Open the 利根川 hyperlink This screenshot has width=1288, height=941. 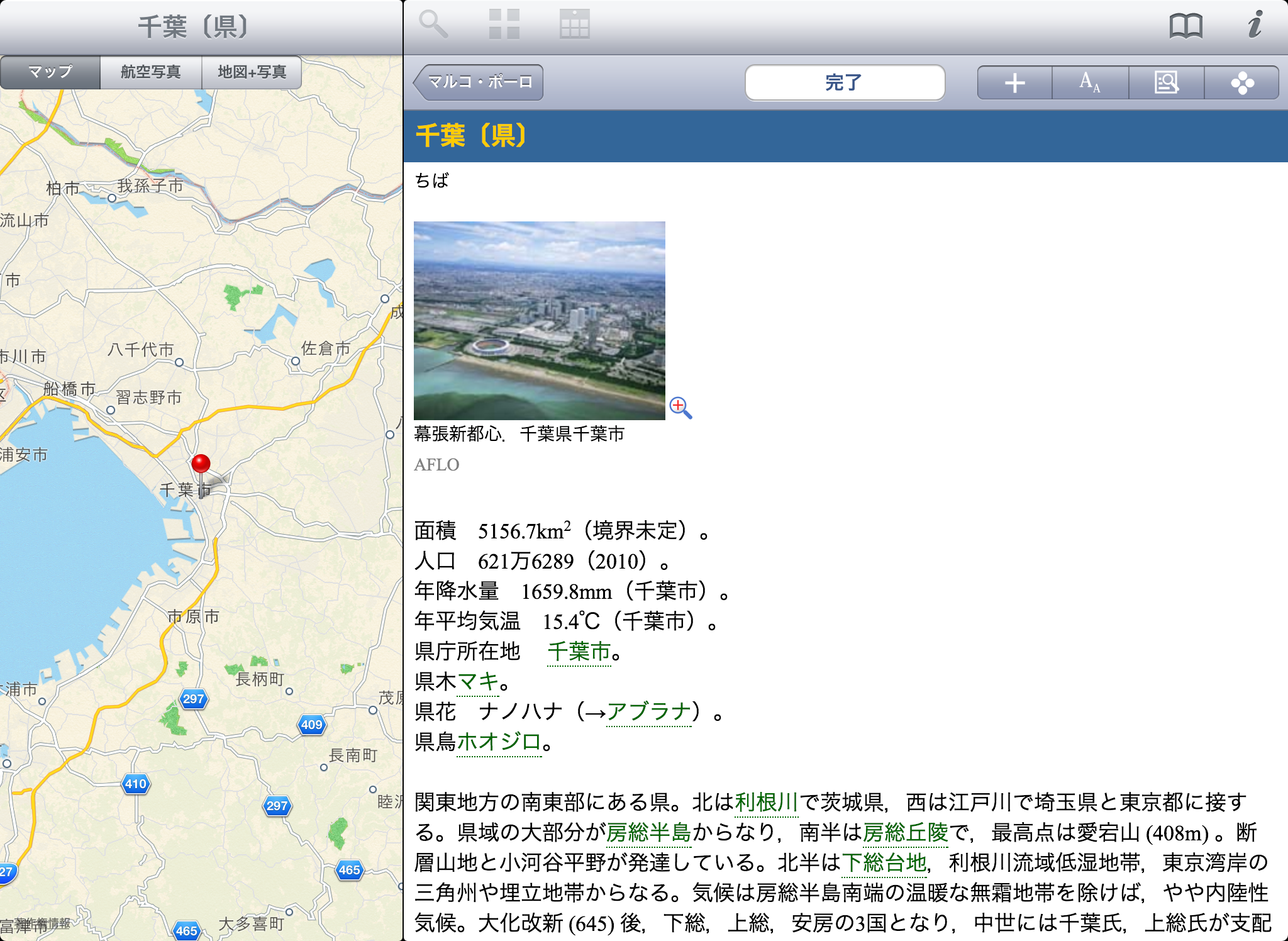click(766, 802)
